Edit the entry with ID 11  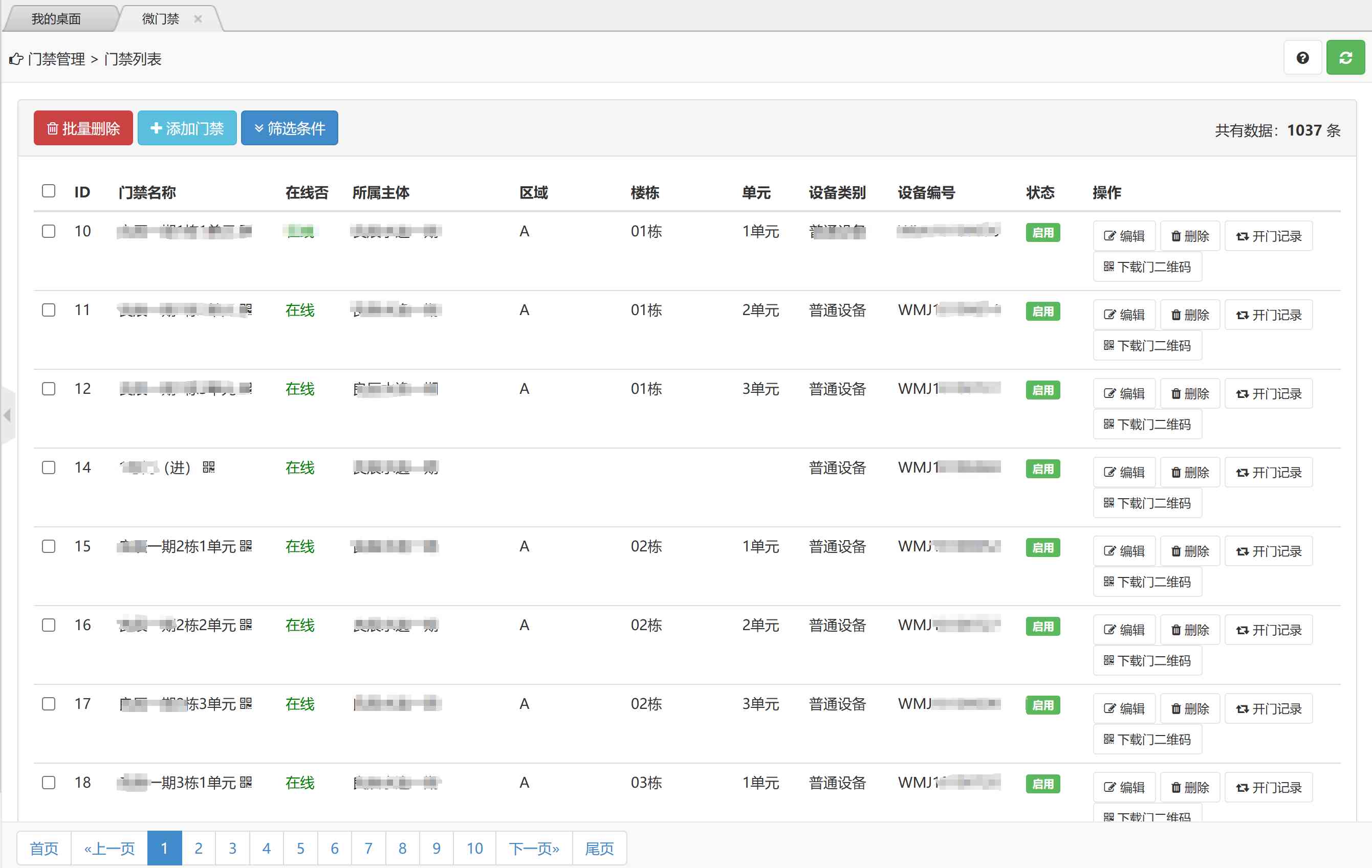1124,315
